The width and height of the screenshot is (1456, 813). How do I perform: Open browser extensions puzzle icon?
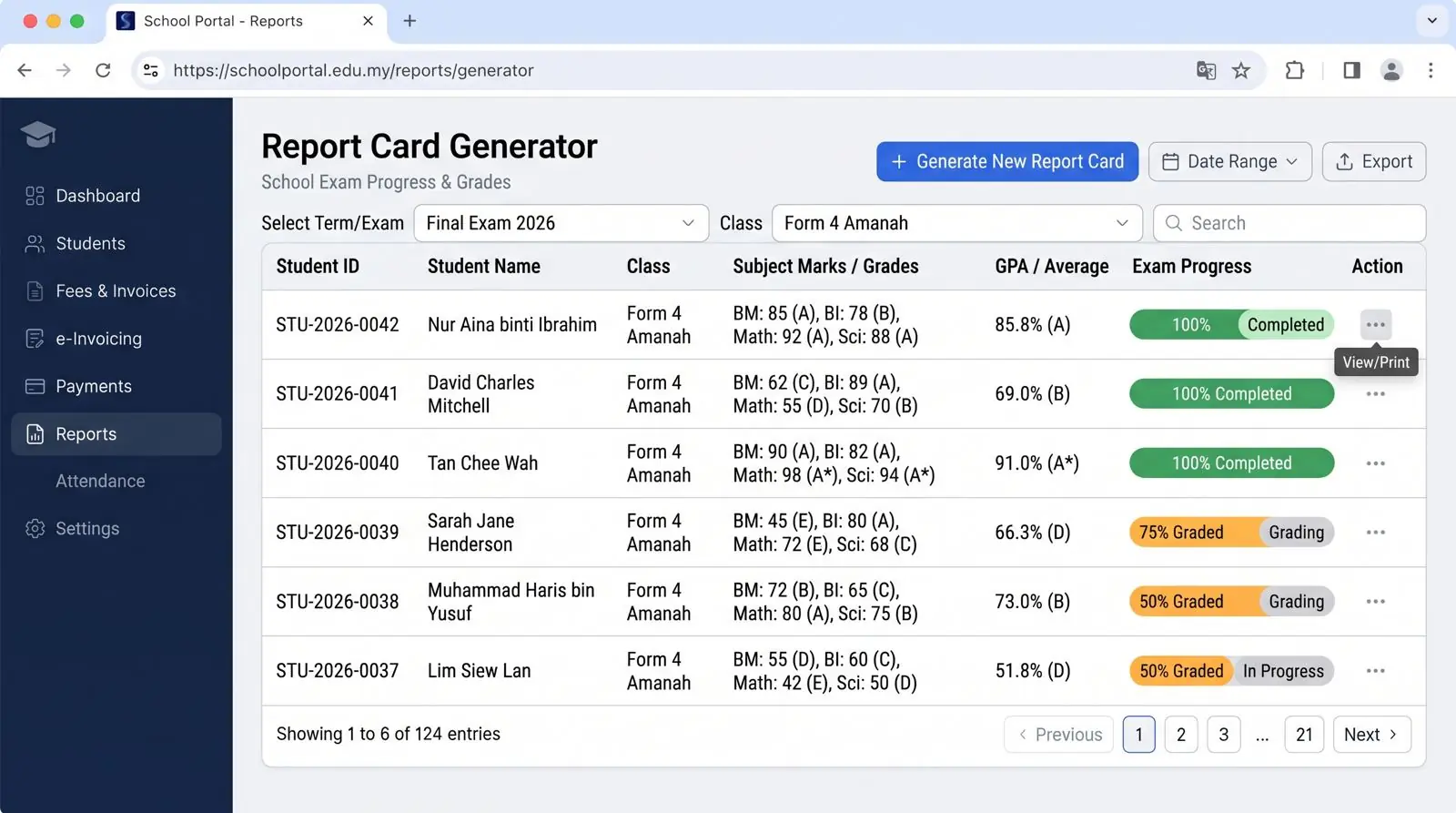pyautogui.click(x=1294, y=70)
